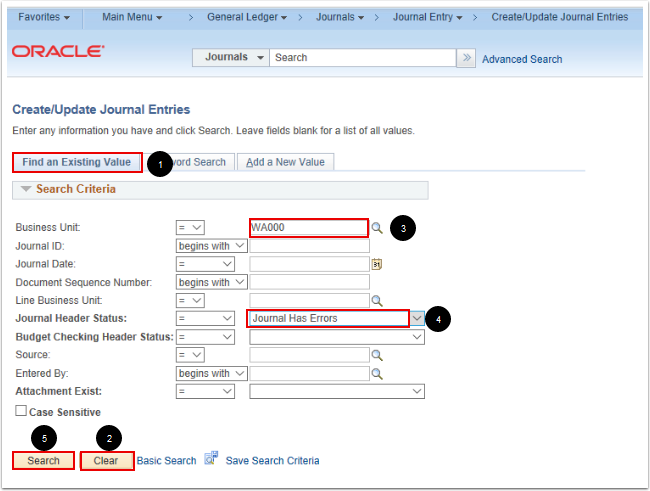Open the Main Menu
This screenshot has height=491, width=650.
tap(132, 17)
